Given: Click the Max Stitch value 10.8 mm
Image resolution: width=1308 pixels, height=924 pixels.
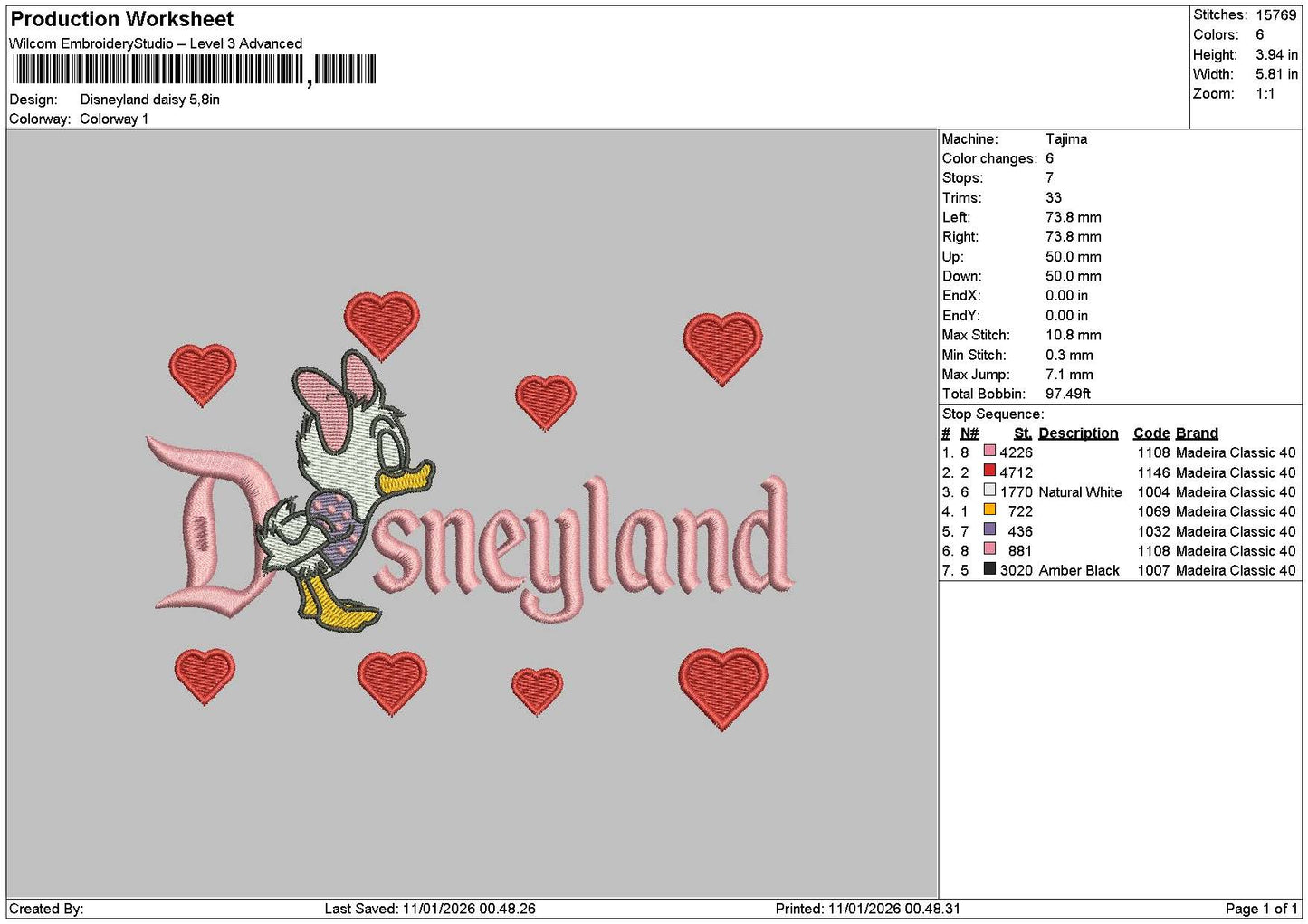Looking at the screenshot, I should point(1074,335).
